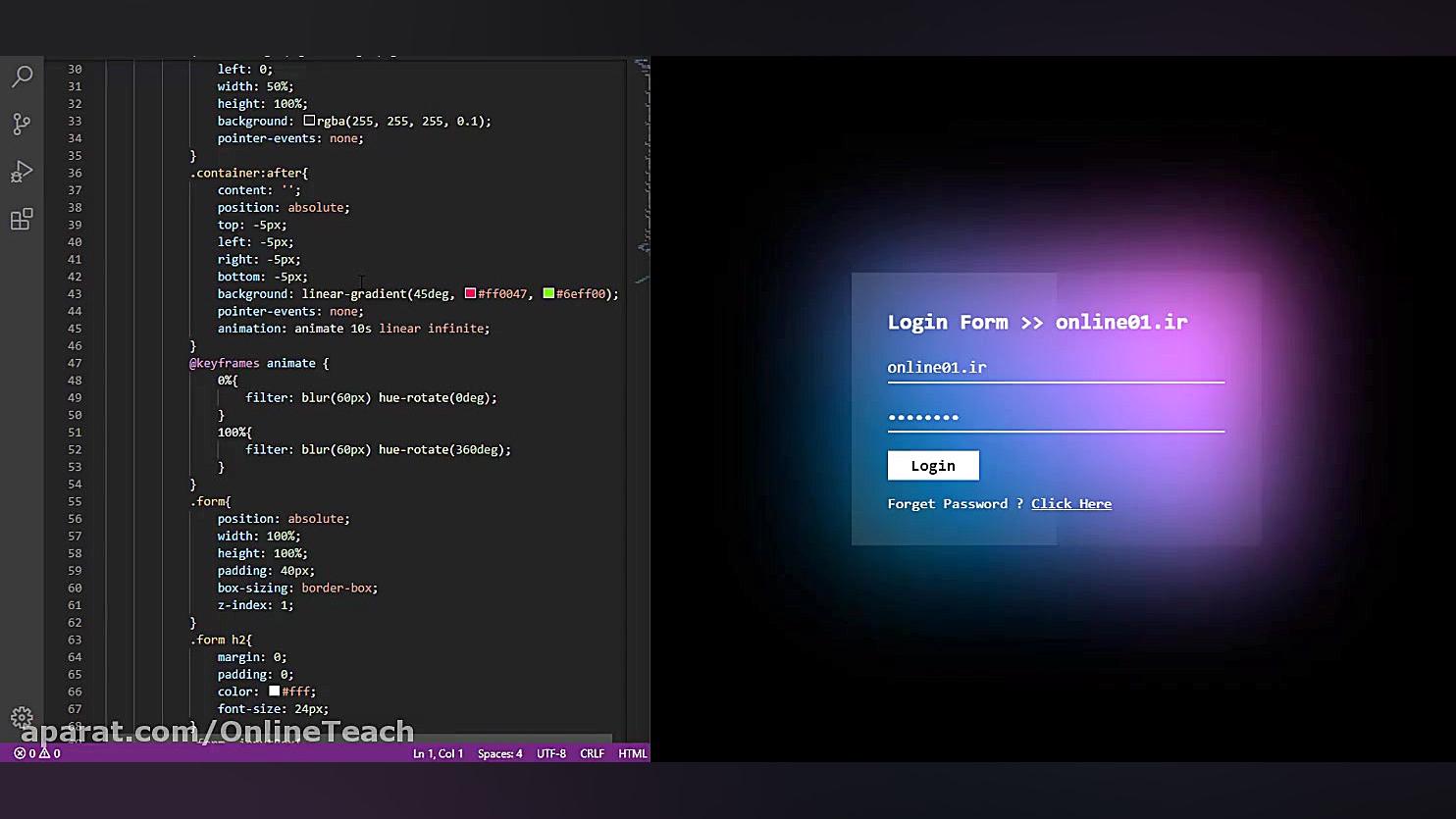Image resolution: width=1456 pixels, height=819 pixels.
Task: Click the CRLF line-ending selector
Action: 592,753
